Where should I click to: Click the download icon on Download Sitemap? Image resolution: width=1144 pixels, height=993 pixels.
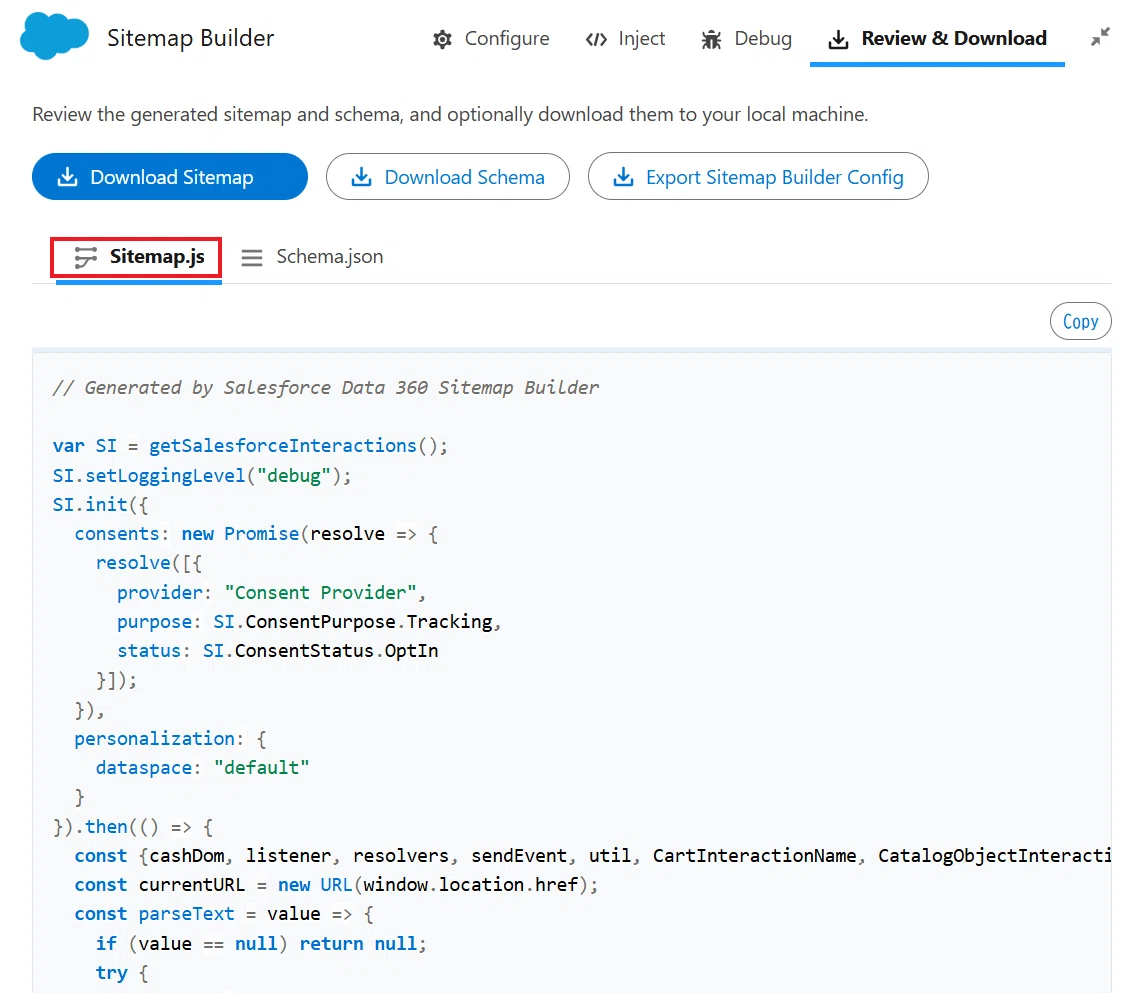tap(67, 177)
